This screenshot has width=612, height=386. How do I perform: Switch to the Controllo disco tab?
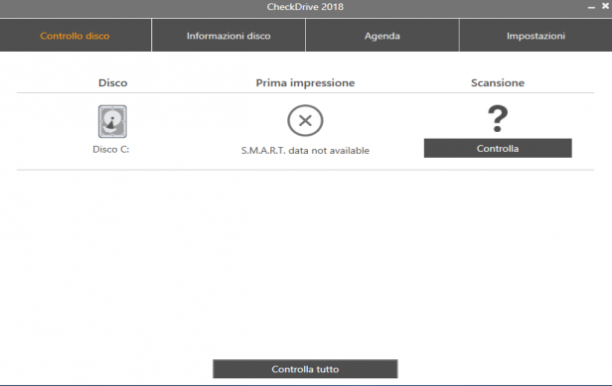click(x=75, y=36)
